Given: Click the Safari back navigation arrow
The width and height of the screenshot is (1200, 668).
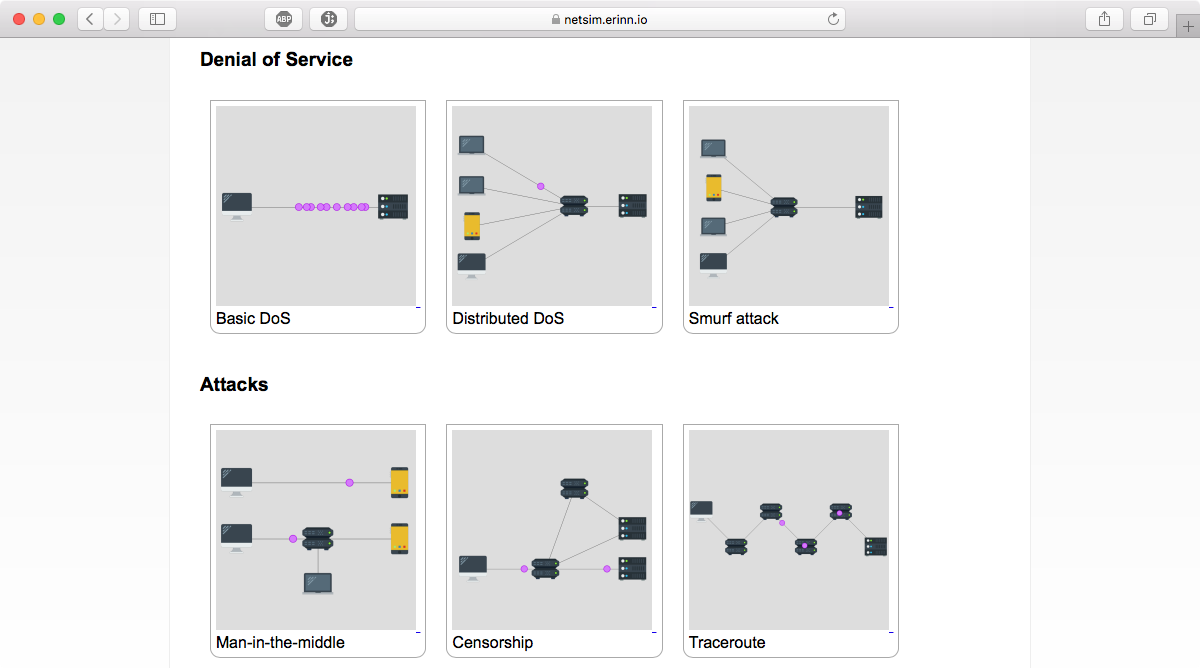Looking at the screenshot, I should (x=91, y=19).
